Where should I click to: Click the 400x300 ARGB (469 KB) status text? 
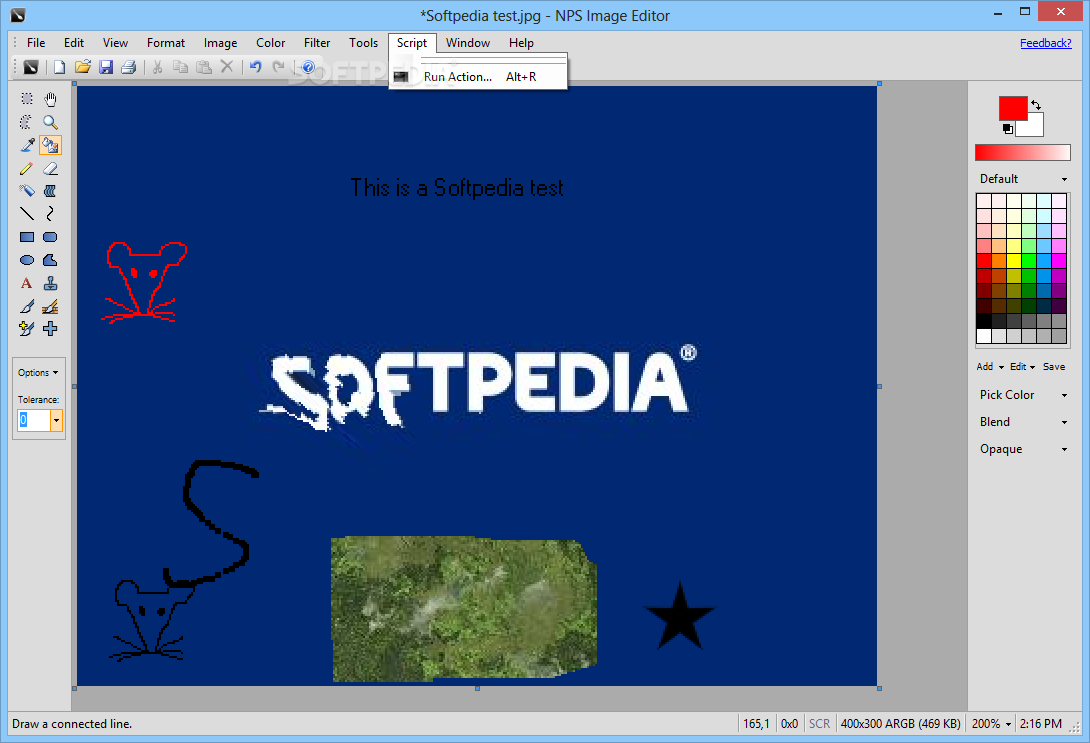900,724
